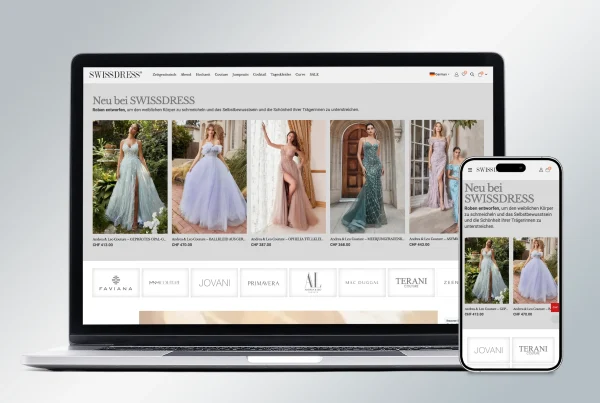Open the blush tulle gown photo on laptop

tap(289, 177)
